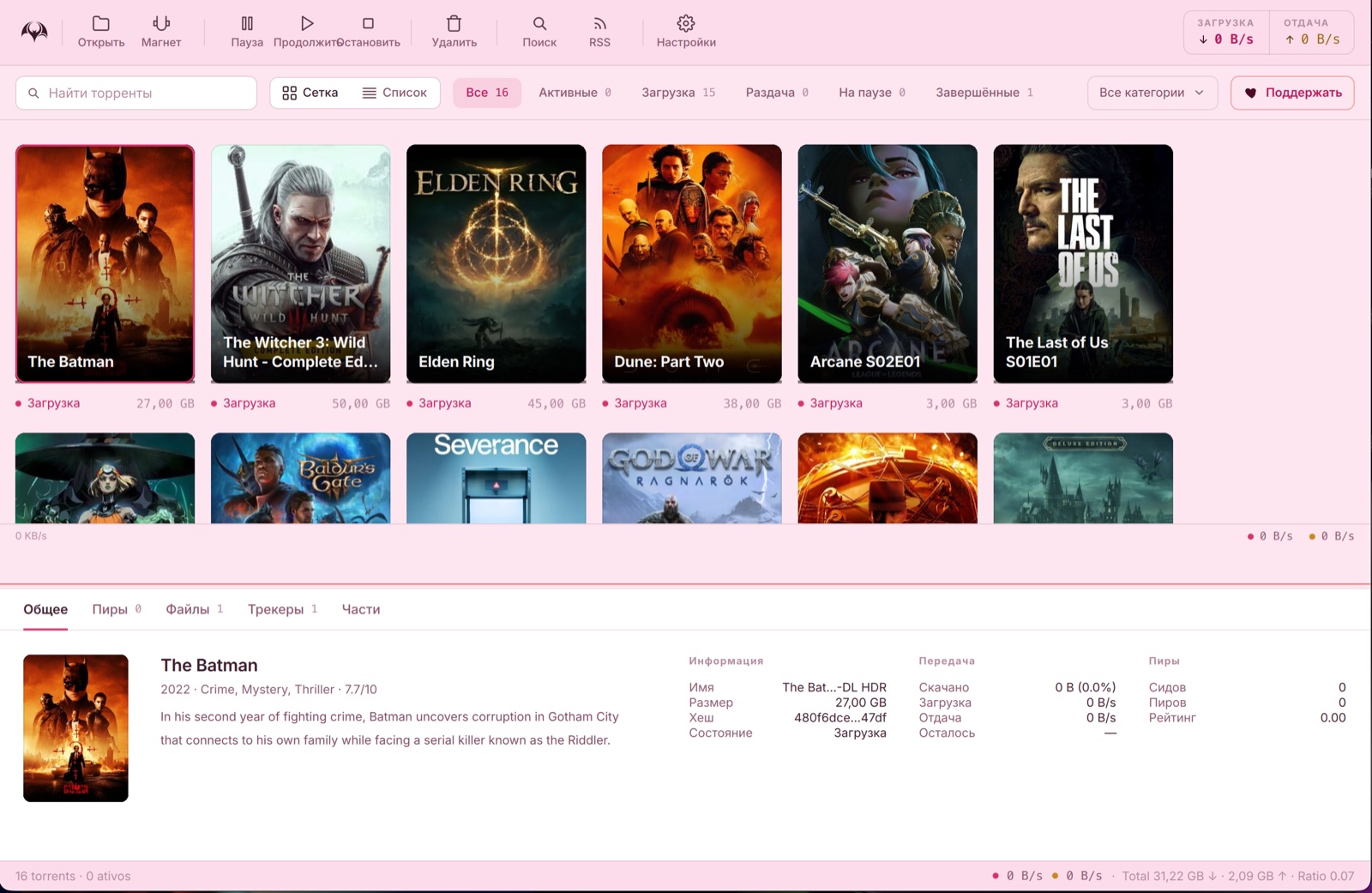Expand the Все категории dropdown
Image resolution: width=1372 pixels, height=893 pixels.
tap(1152, 93)
